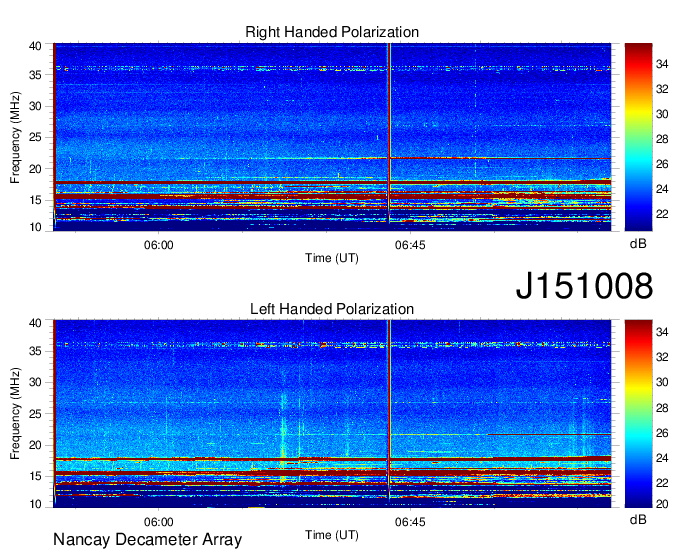This screenshot has width=680, height=552.
Task: Click the 06:45 tick under Right Handed plot
Action: click(x=410, y=245)
